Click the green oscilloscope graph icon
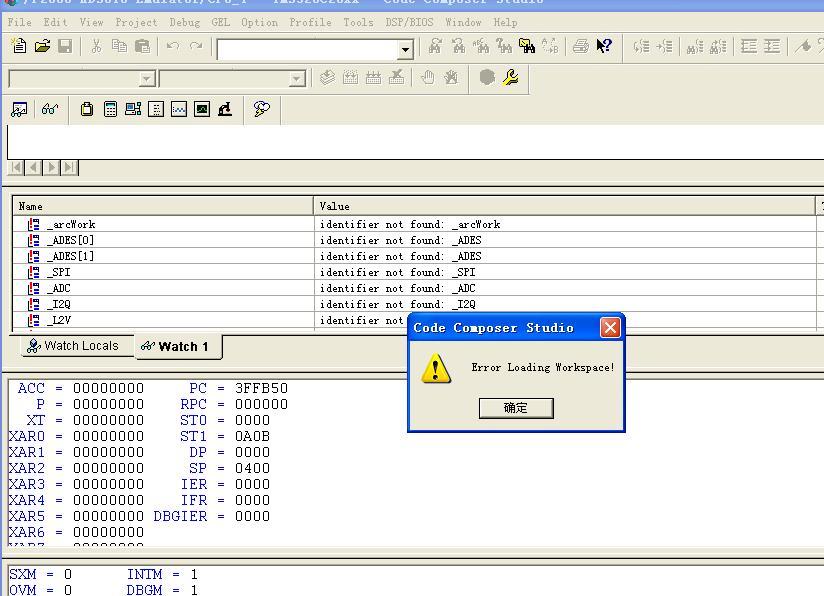This screenshot has width=824, height=596. (202, 109)
